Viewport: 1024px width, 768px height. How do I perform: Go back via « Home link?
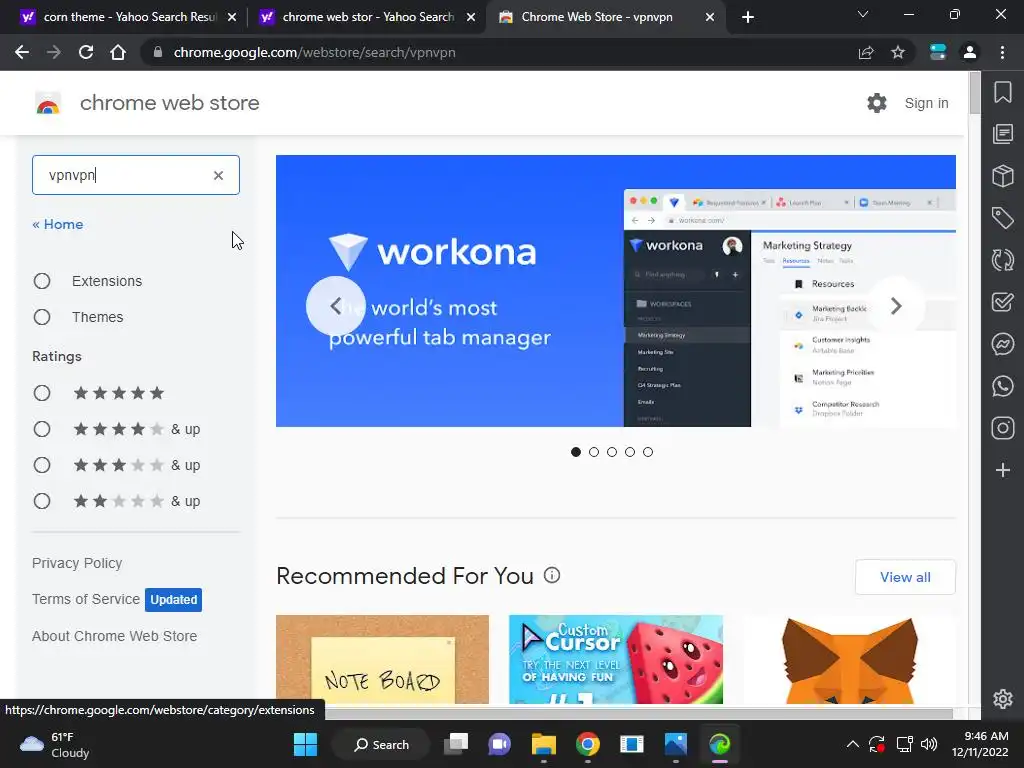click(57, 224)
